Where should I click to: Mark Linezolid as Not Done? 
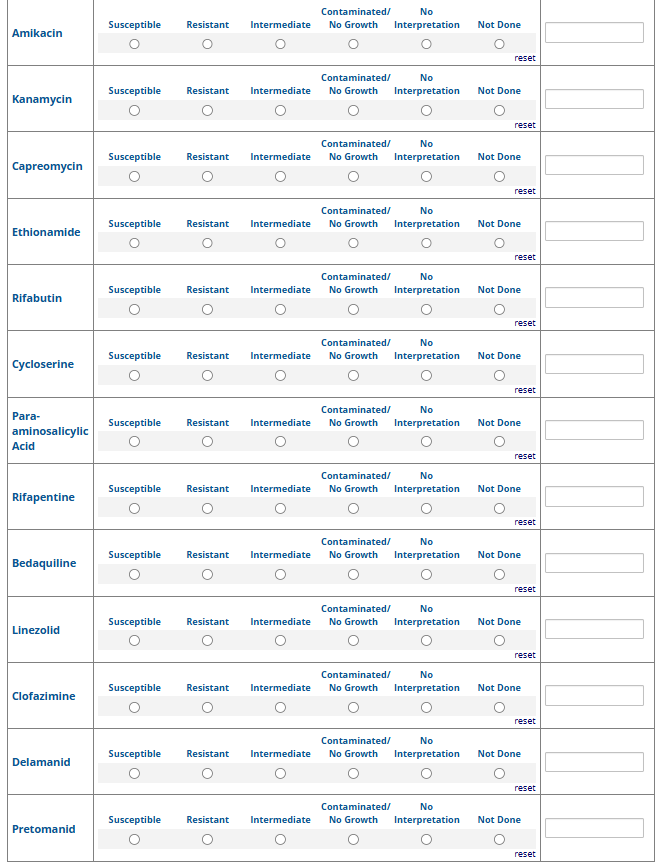pos(499,641)
